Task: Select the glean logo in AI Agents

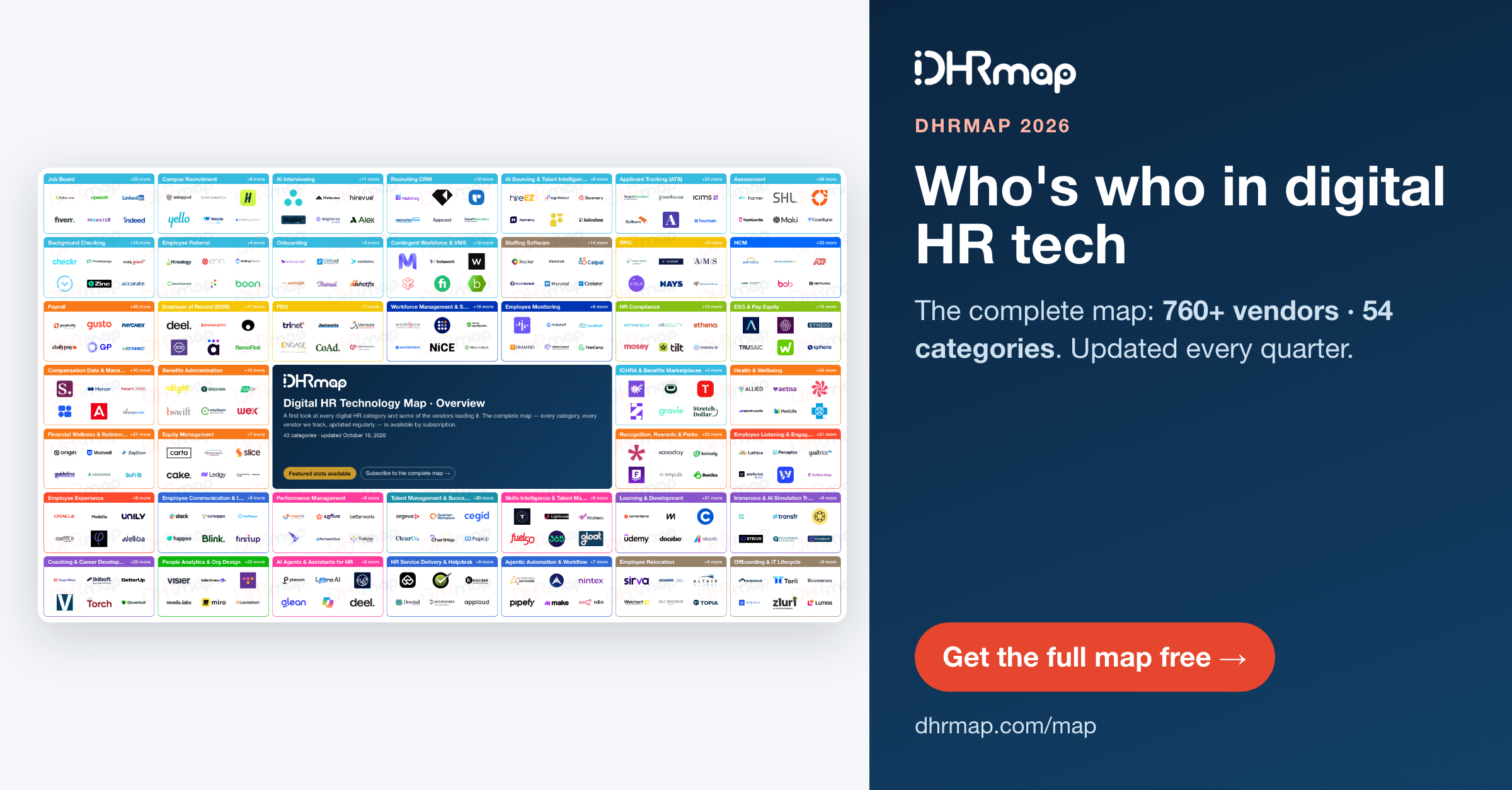Action: pos(294,602)
